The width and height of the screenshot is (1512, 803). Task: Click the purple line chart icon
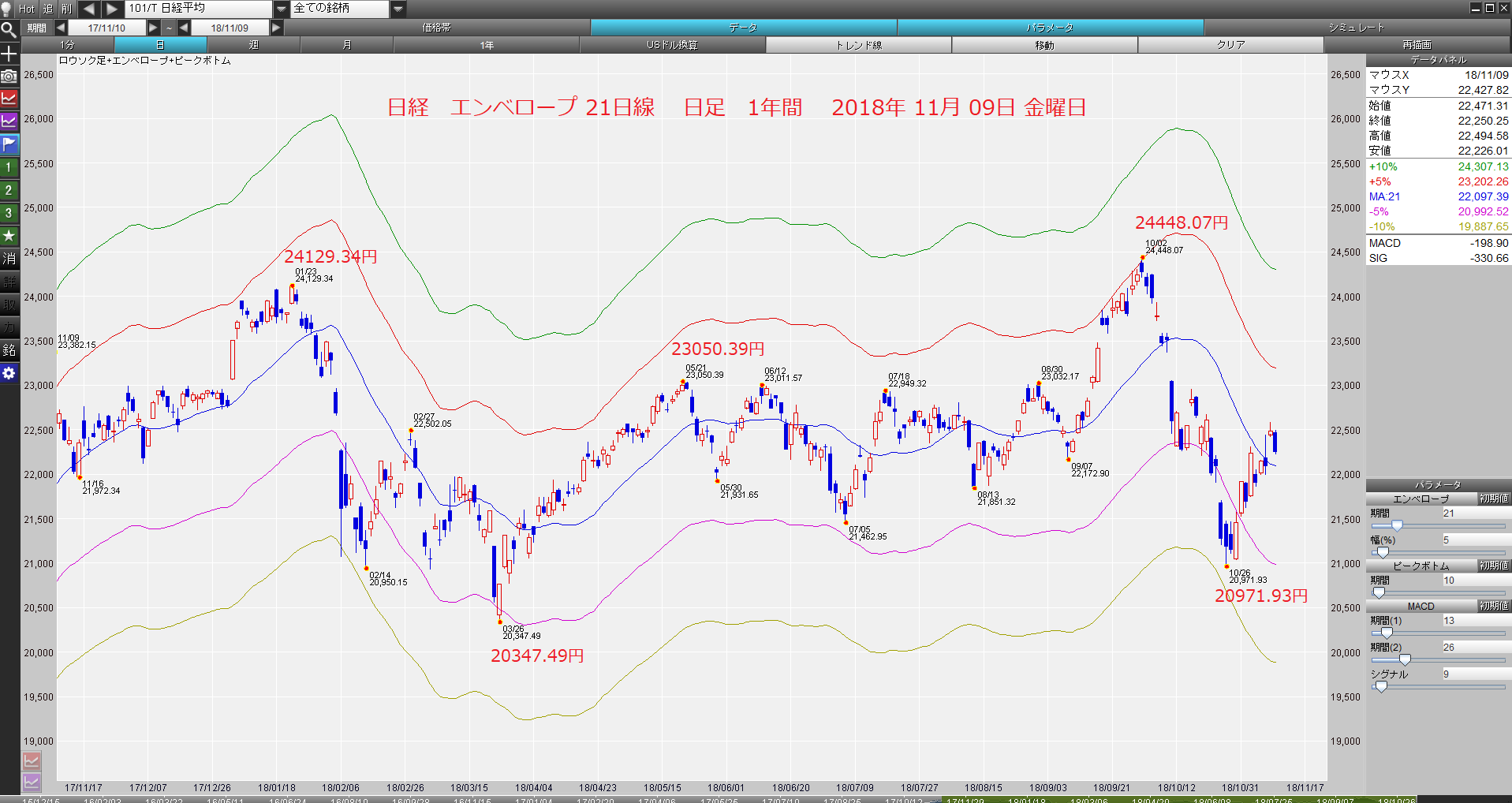(x=9, y=122)
